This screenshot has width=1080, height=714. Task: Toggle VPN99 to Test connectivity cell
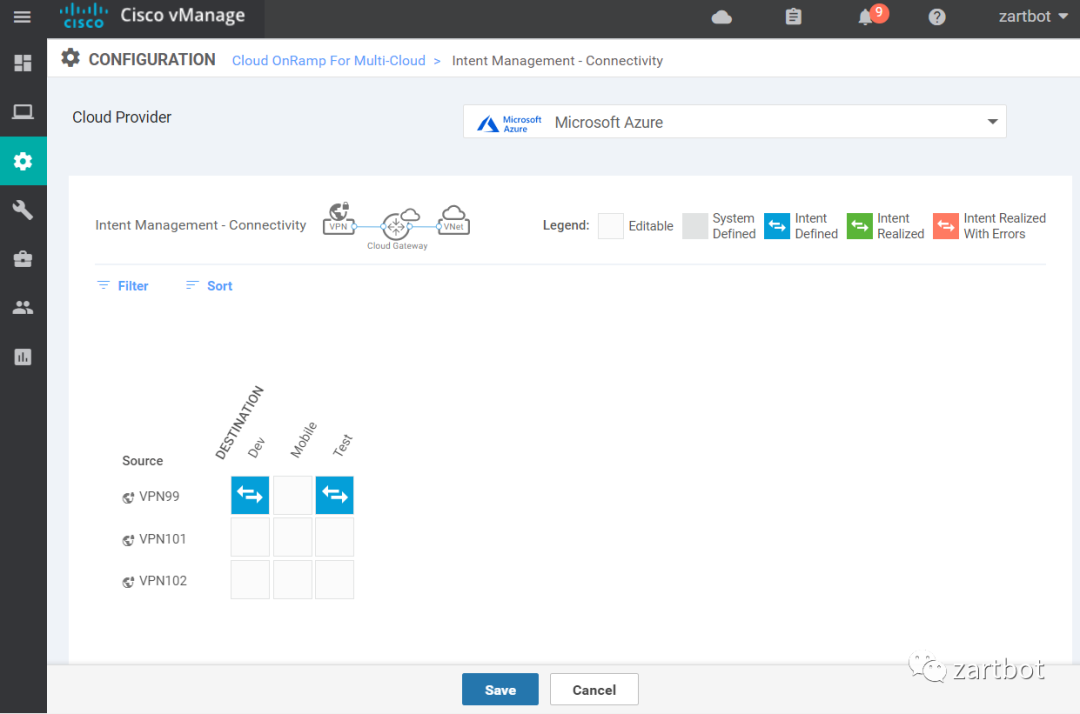[x=335, y=495]
